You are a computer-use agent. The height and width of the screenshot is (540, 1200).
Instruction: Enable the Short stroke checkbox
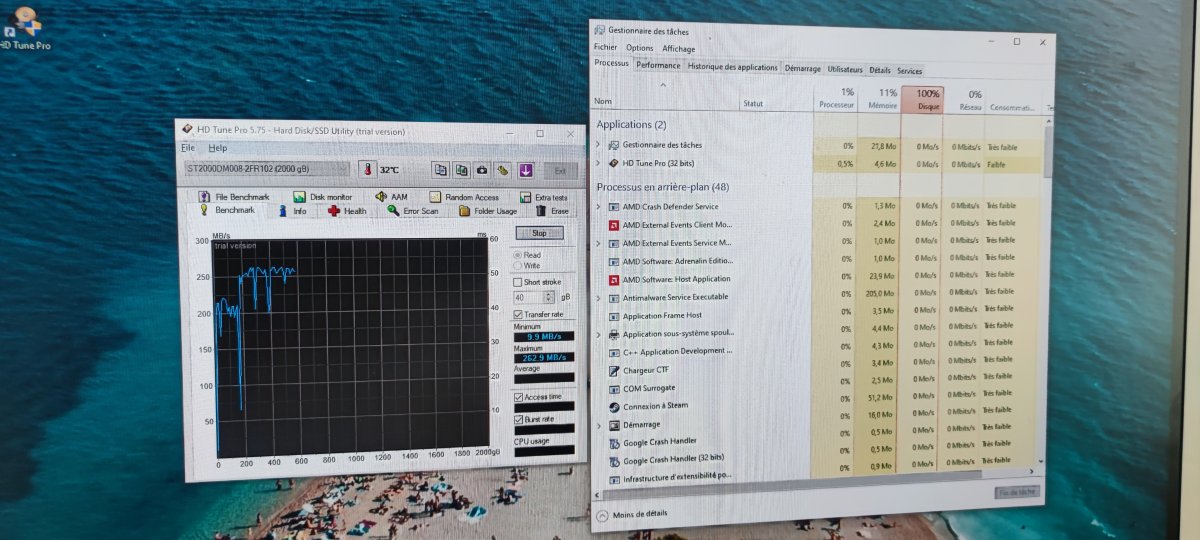(x=518, y=283)
